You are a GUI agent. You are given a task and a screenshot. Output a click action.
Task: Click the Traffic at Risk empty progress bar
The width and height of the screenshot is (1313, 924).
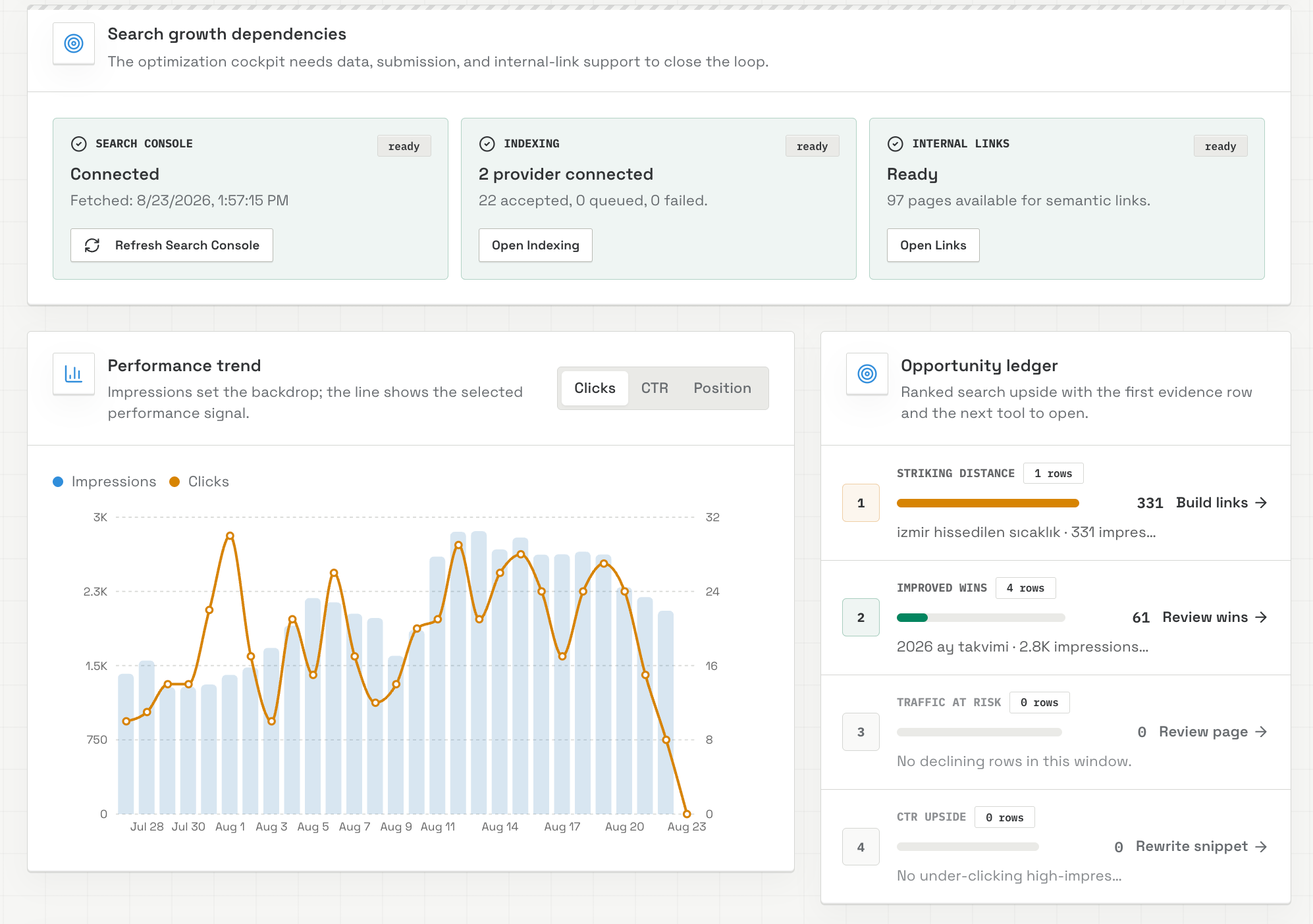pos(979,732)
